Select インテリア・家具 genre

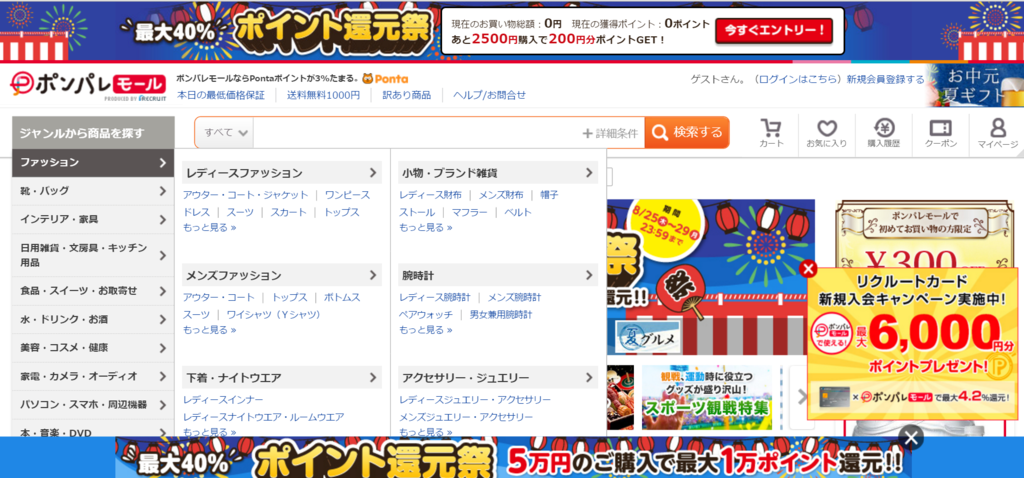point(93,219)
